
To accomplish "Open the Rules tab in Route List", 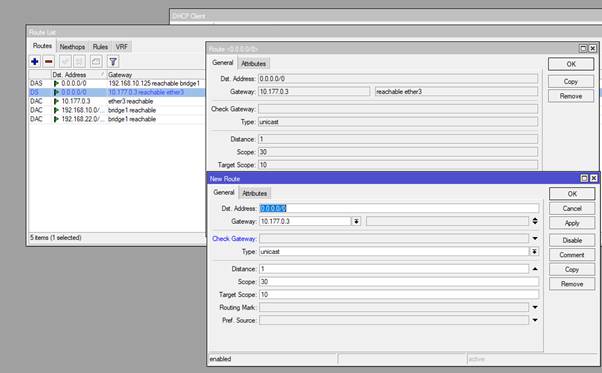I will pyautogui.click(x=100, y=47).
